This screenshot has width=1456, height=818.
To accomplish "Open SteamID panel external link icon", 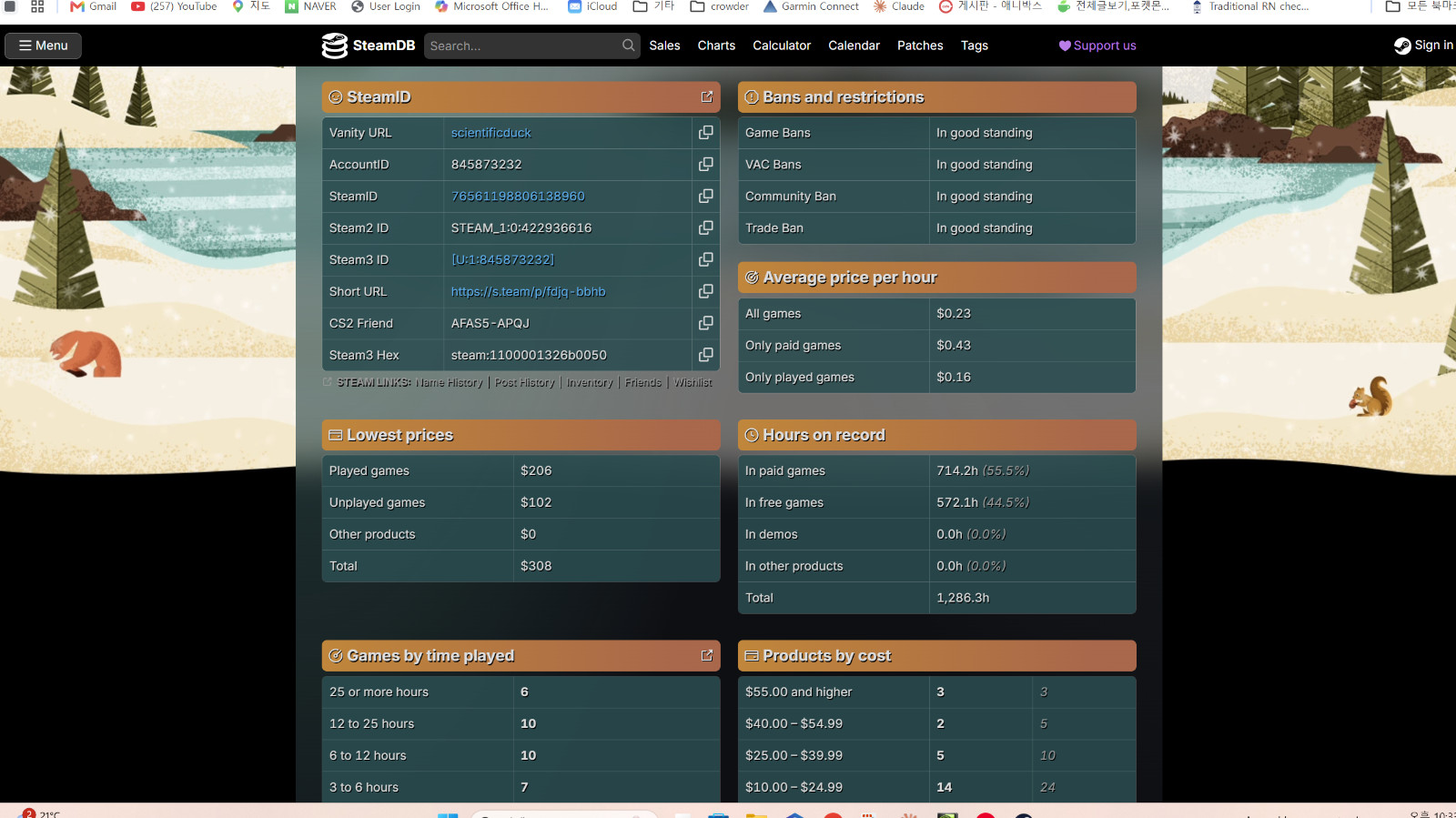I will (x=707, y=96).
